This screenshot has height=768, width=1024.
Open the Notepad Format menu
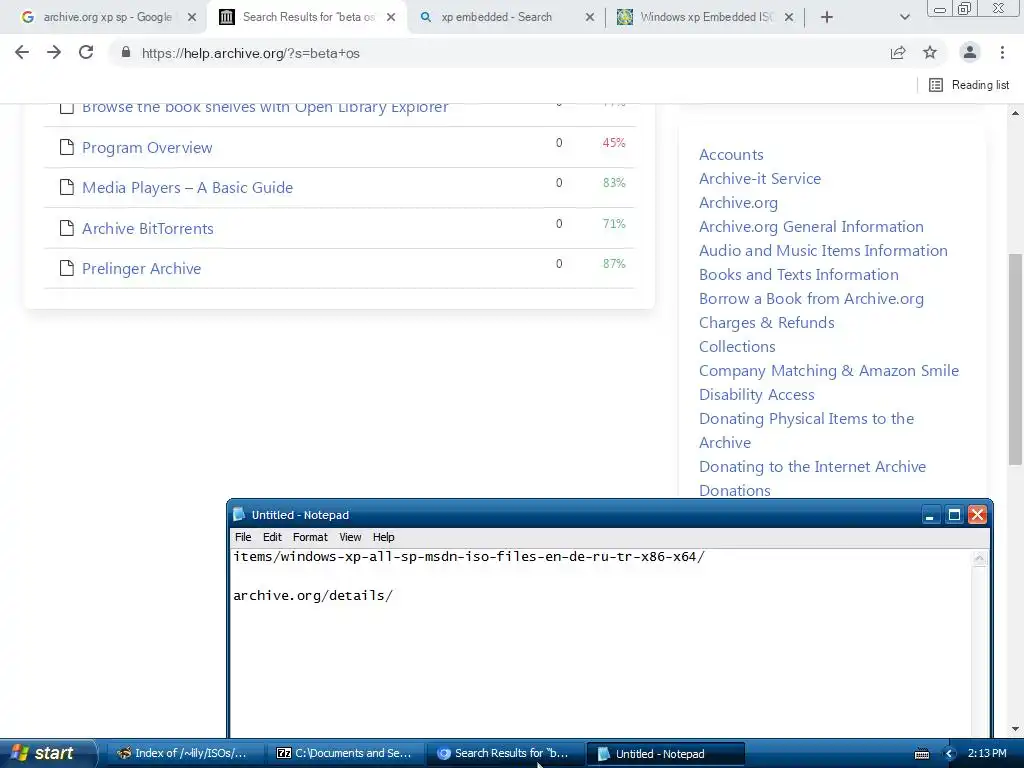(310, 537)
